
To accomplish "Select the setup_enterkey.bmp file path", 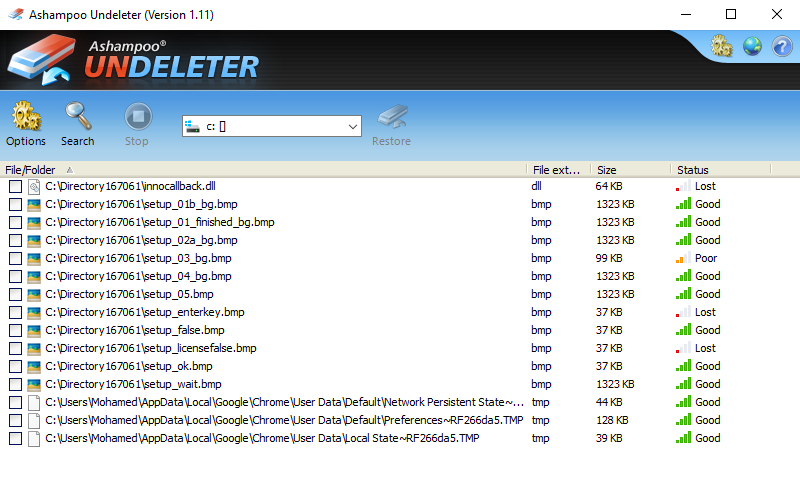I will [x=145, y=312].
